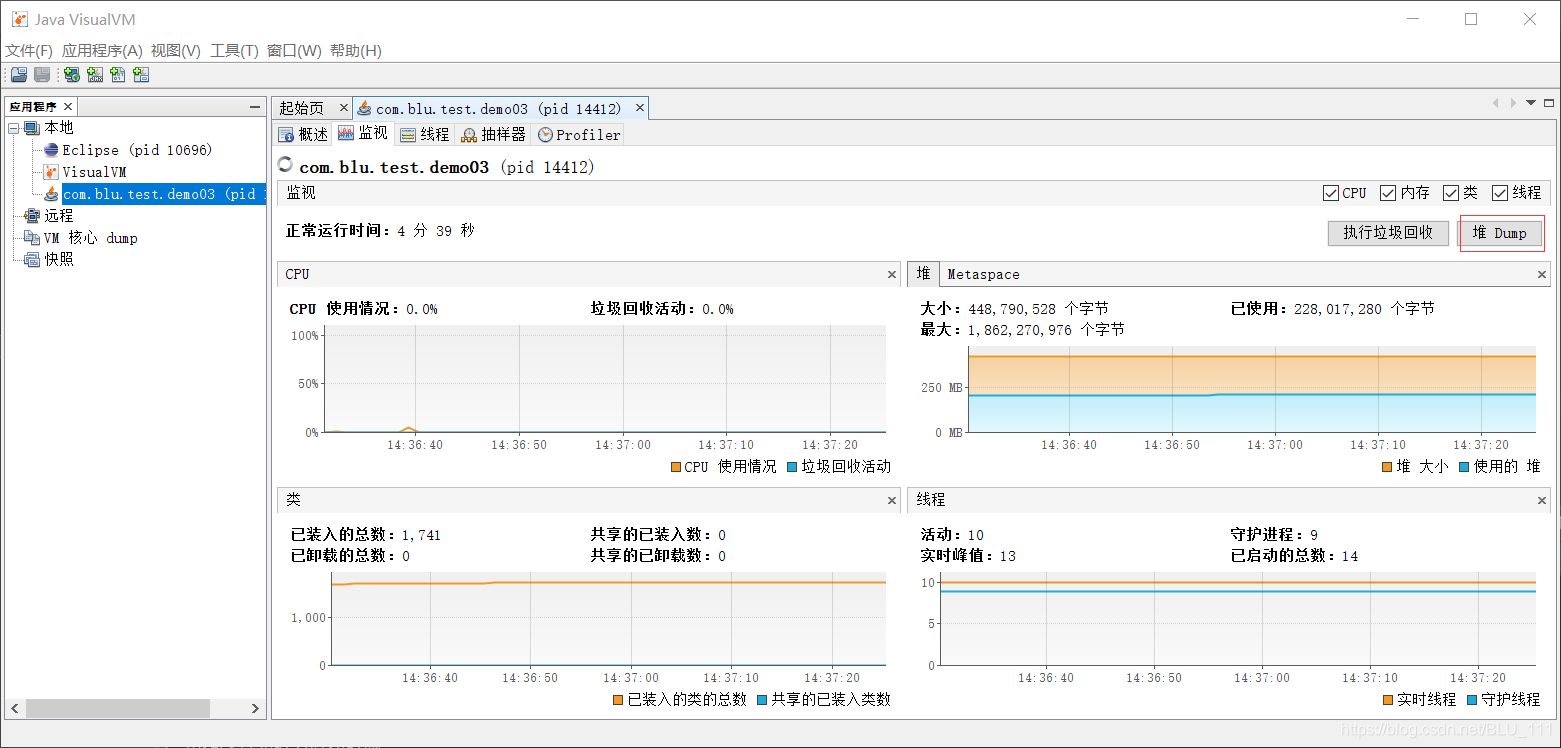Image resolution: width=1561 pixels, height=748 pixels.
Task: Click the 正常运行时间 uptime text
Action: coord(380,231)
